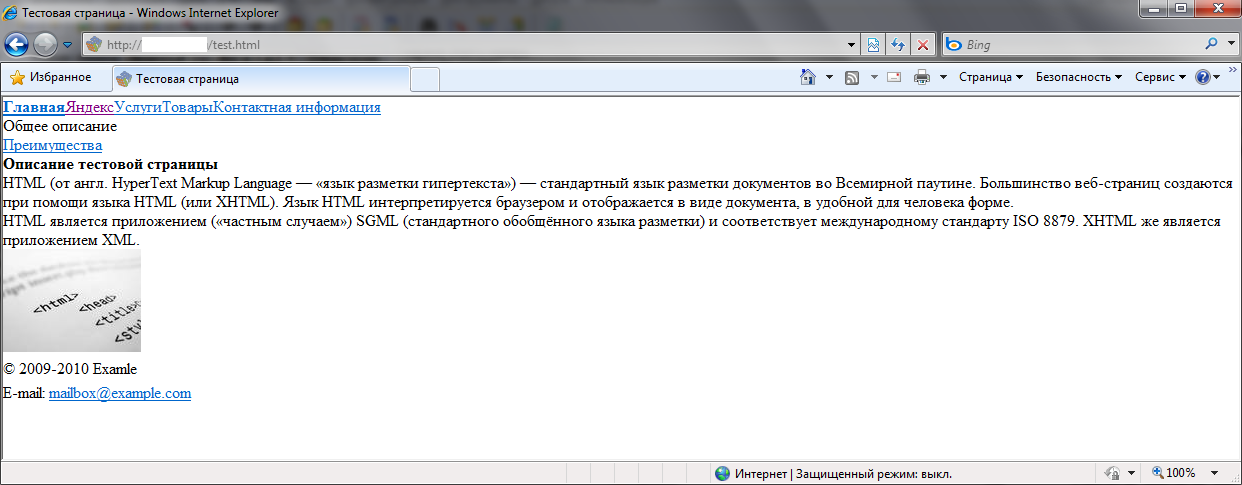Open the zoom level 100% button
This screenshot has width=1242, height=485.
tap(1174, 473)
